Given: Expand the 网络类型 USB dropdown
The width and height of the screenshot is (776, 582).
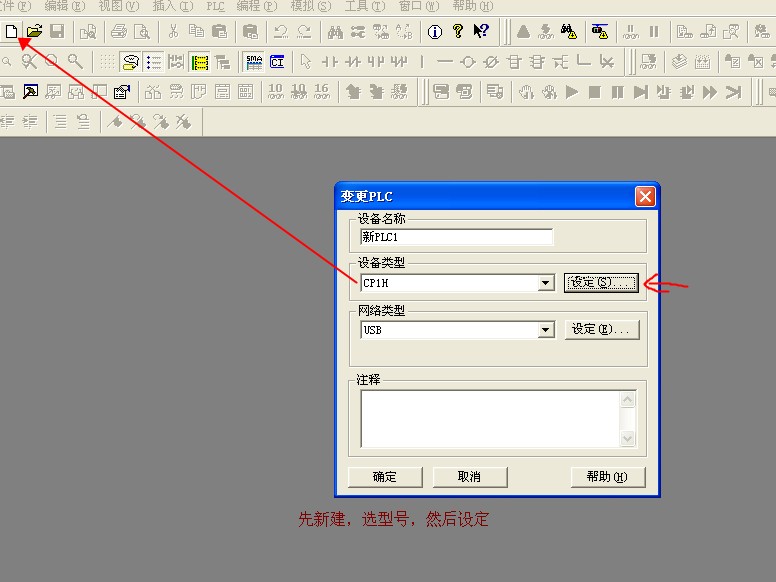Looking at the screenshot, I should tap(545, 330).
